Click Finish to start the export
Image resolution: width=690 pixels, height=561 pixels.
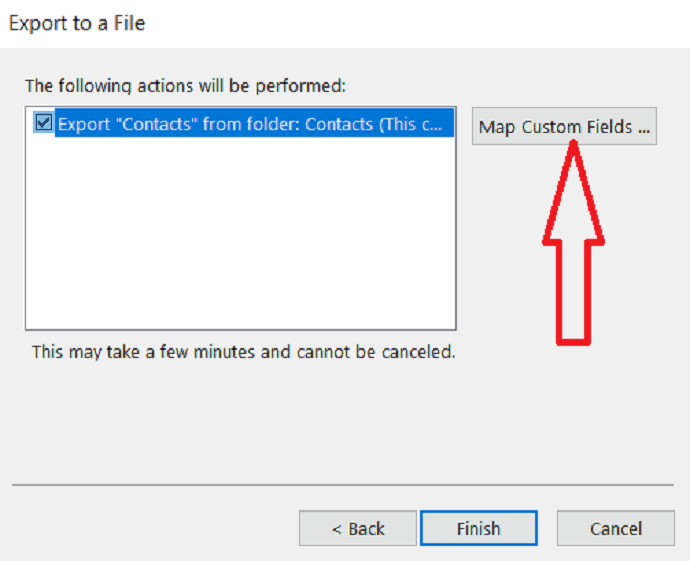[479, 528]
